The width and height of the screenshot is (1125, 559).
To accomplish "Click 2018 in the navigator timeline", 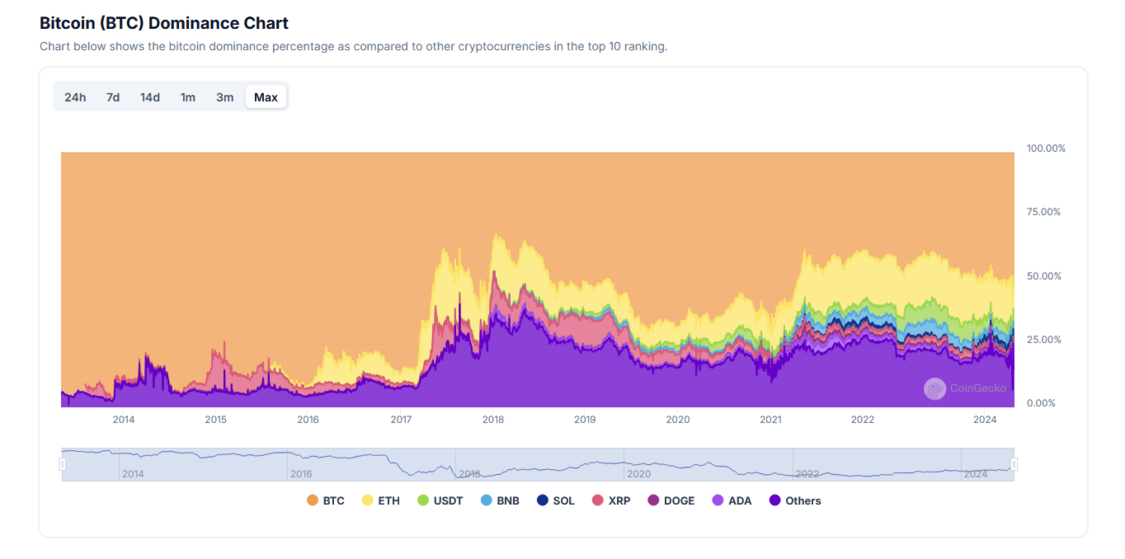I will [x=469, y=474].
